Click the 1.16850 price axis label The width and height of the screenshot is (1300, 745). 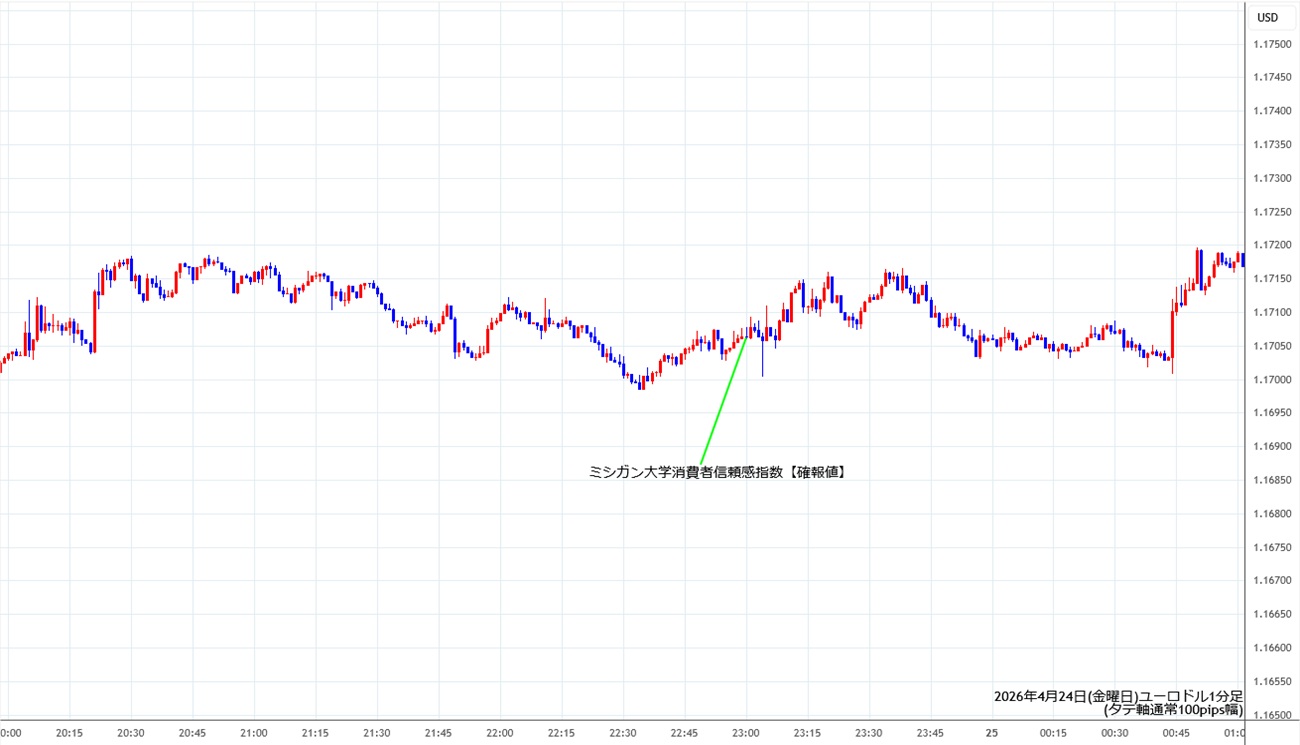1273,480
